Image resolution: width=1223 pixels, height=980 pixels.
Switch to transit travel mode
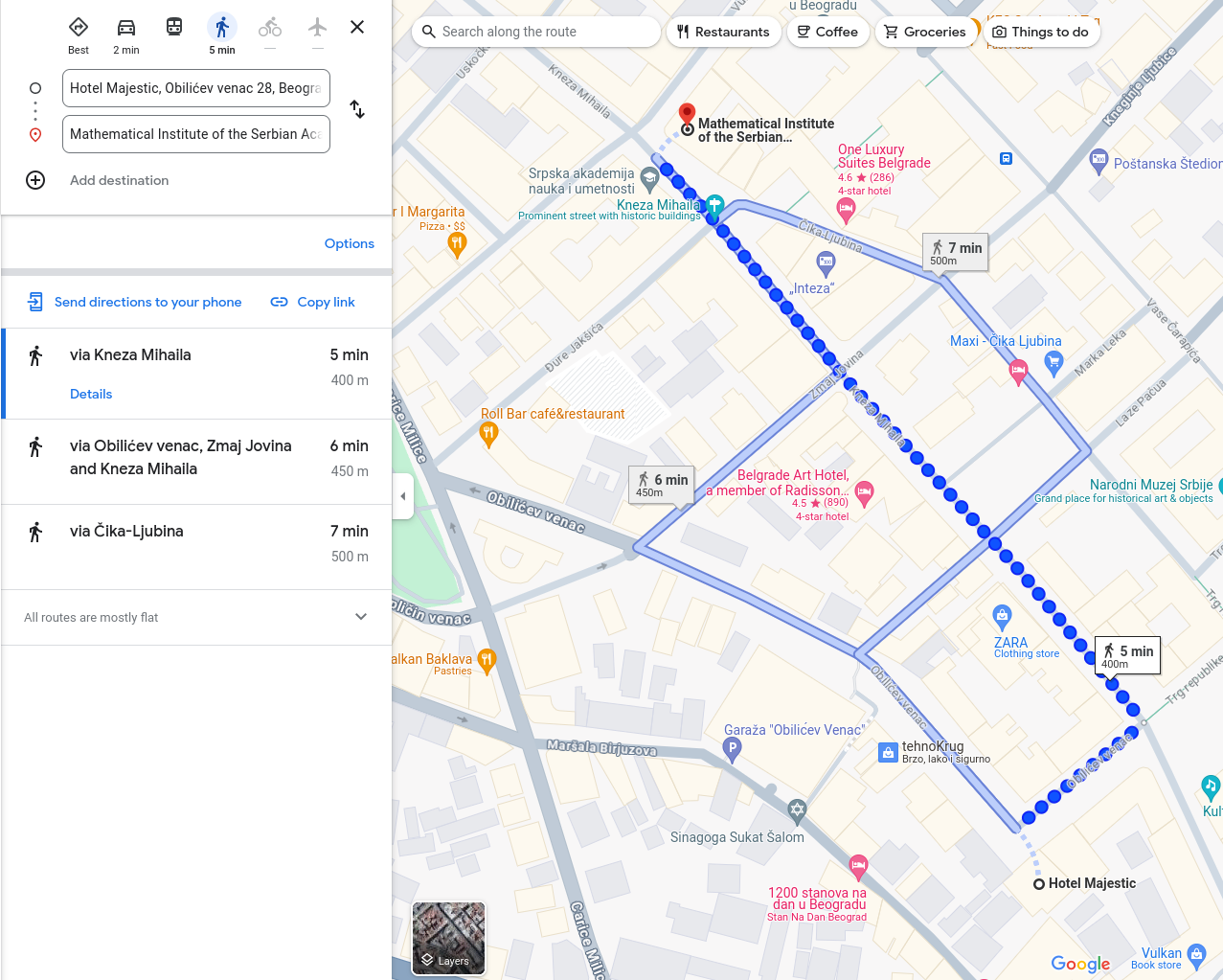point(174,27)
